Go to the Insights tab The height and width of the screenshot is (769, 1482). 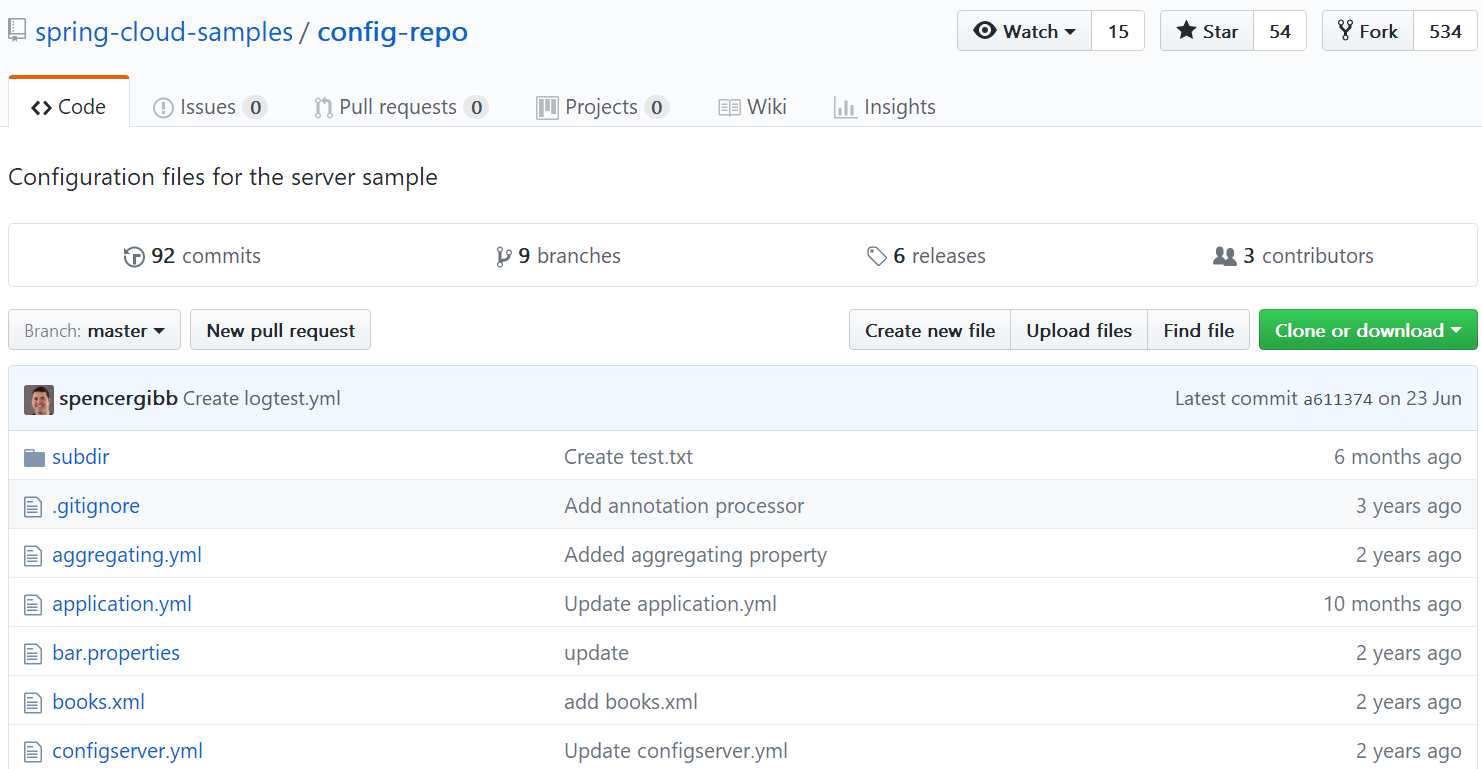pos(885,107)
